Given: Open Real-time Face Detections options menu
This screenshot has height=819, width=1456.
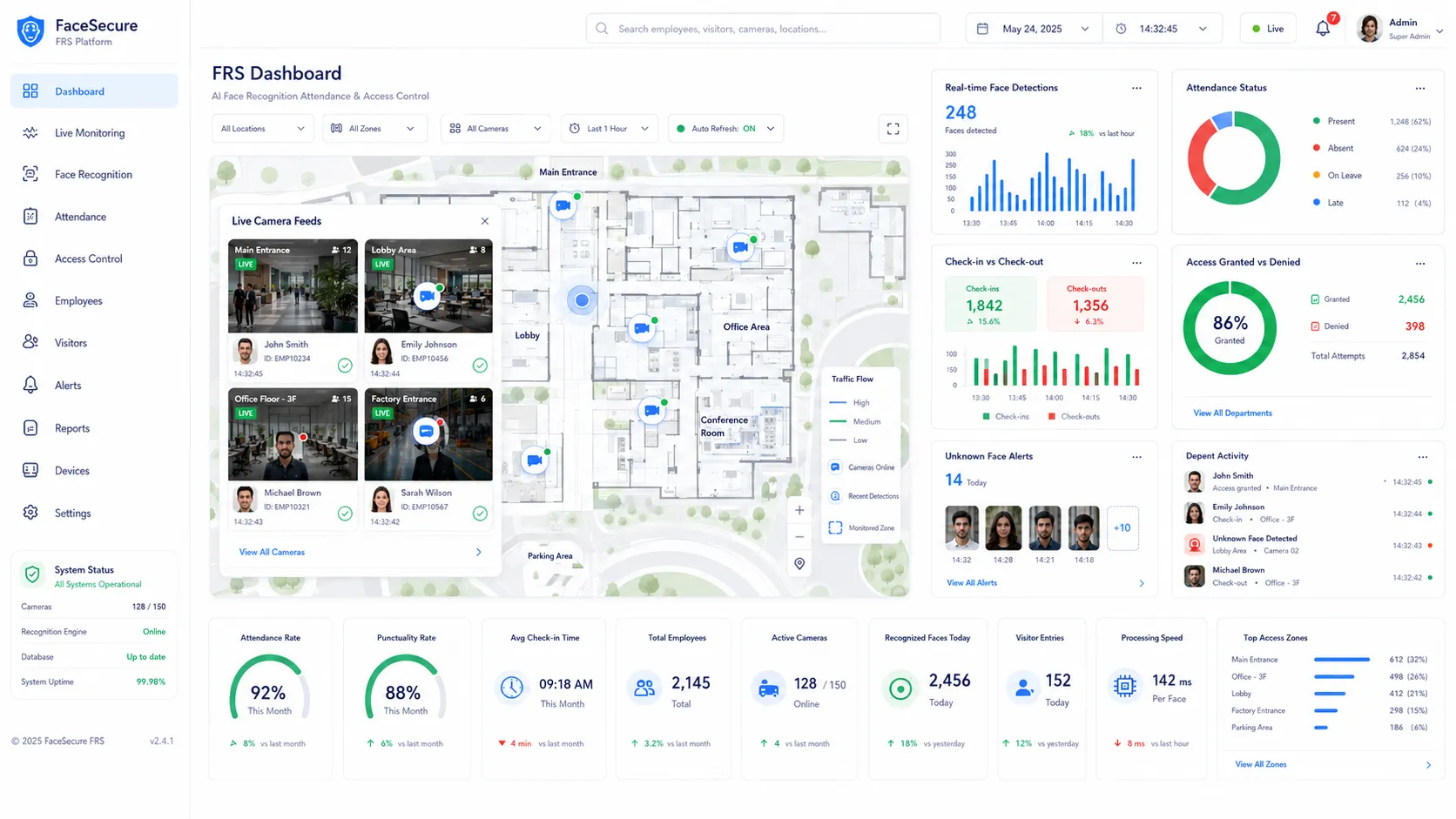Looking at the screenshot, I should pos(1136,88).
